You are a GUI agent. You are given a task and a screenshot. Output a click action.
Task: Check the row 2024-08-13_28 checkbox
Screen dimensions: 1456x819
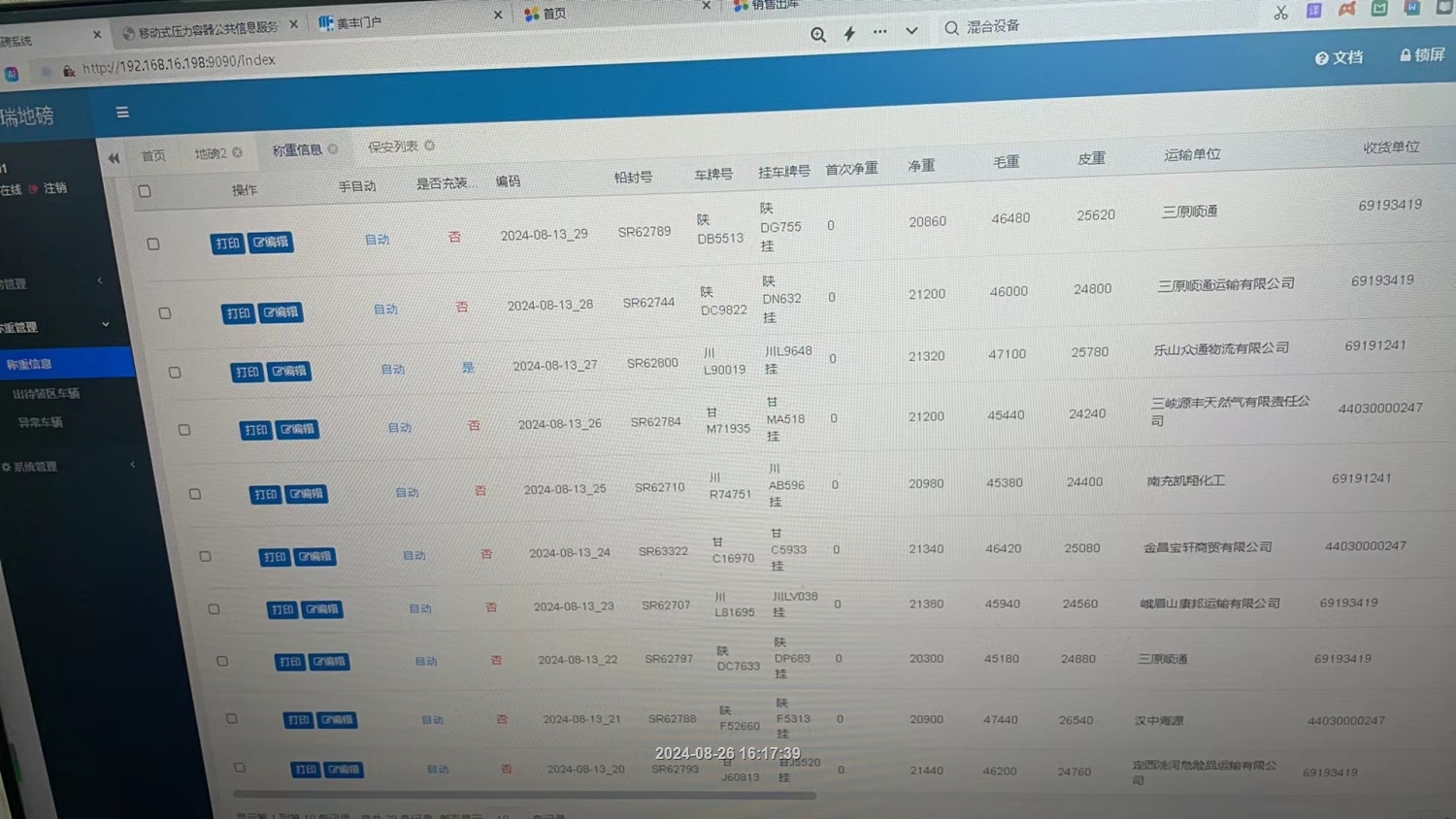pos(165,313)
